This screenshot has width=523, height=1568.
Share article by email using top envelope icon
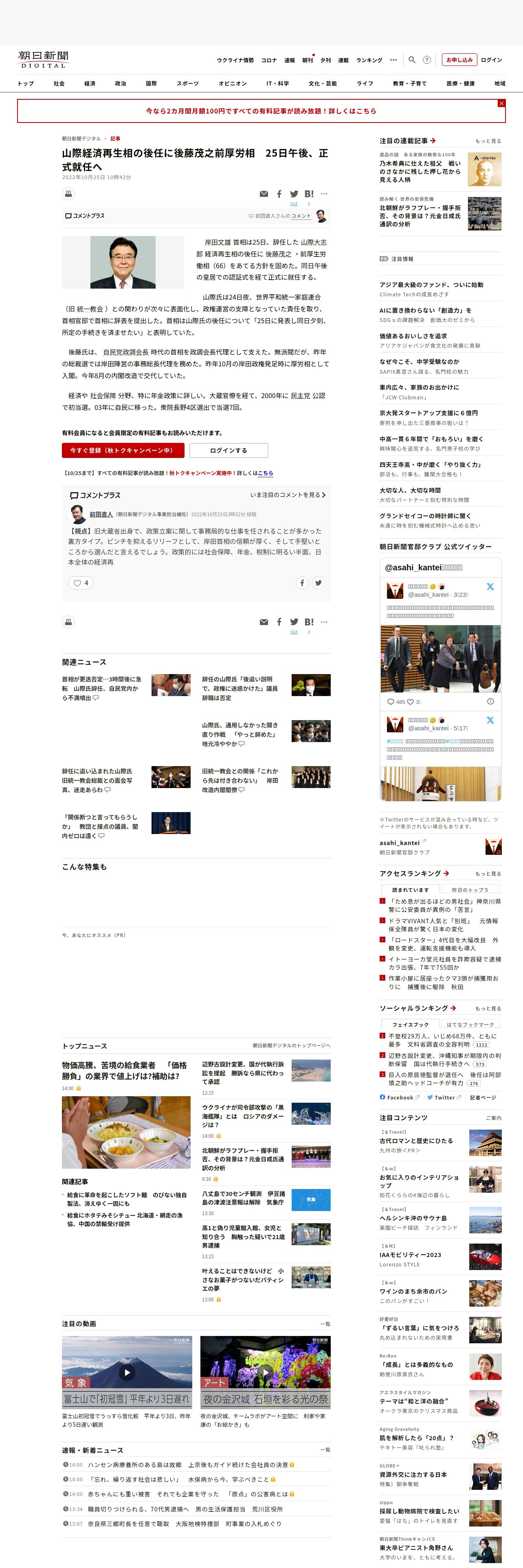[264, 194]
